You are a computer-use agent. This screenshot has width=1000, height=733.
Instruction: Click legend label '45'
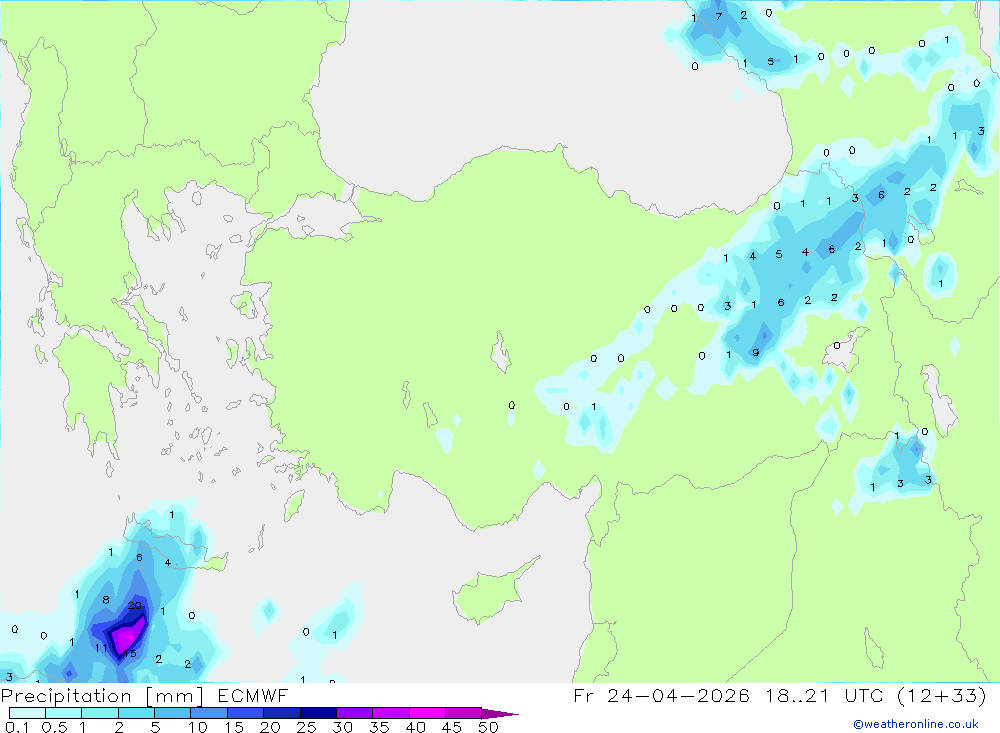(x=452, y=727)
